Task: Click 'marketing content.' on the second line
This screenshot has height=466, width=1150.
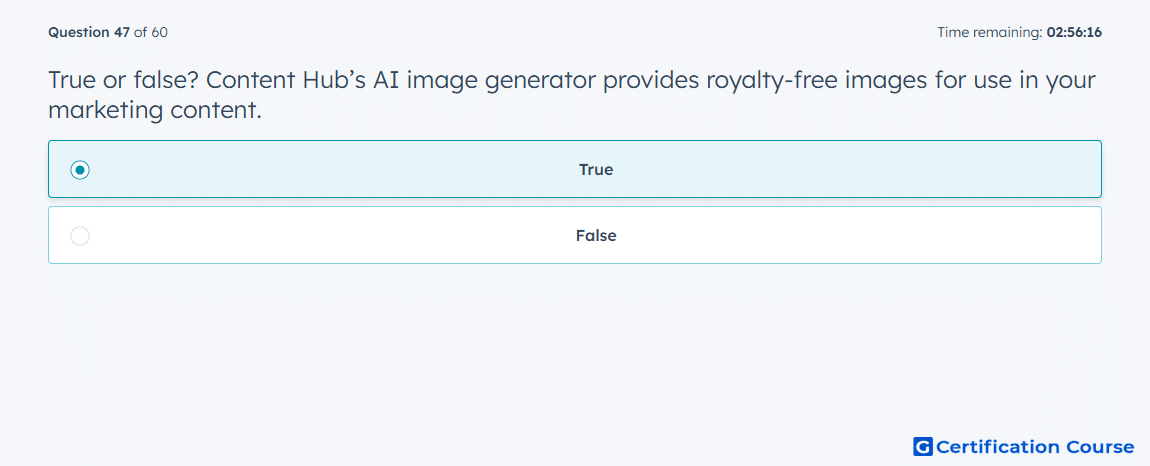Action: point(155,111)
